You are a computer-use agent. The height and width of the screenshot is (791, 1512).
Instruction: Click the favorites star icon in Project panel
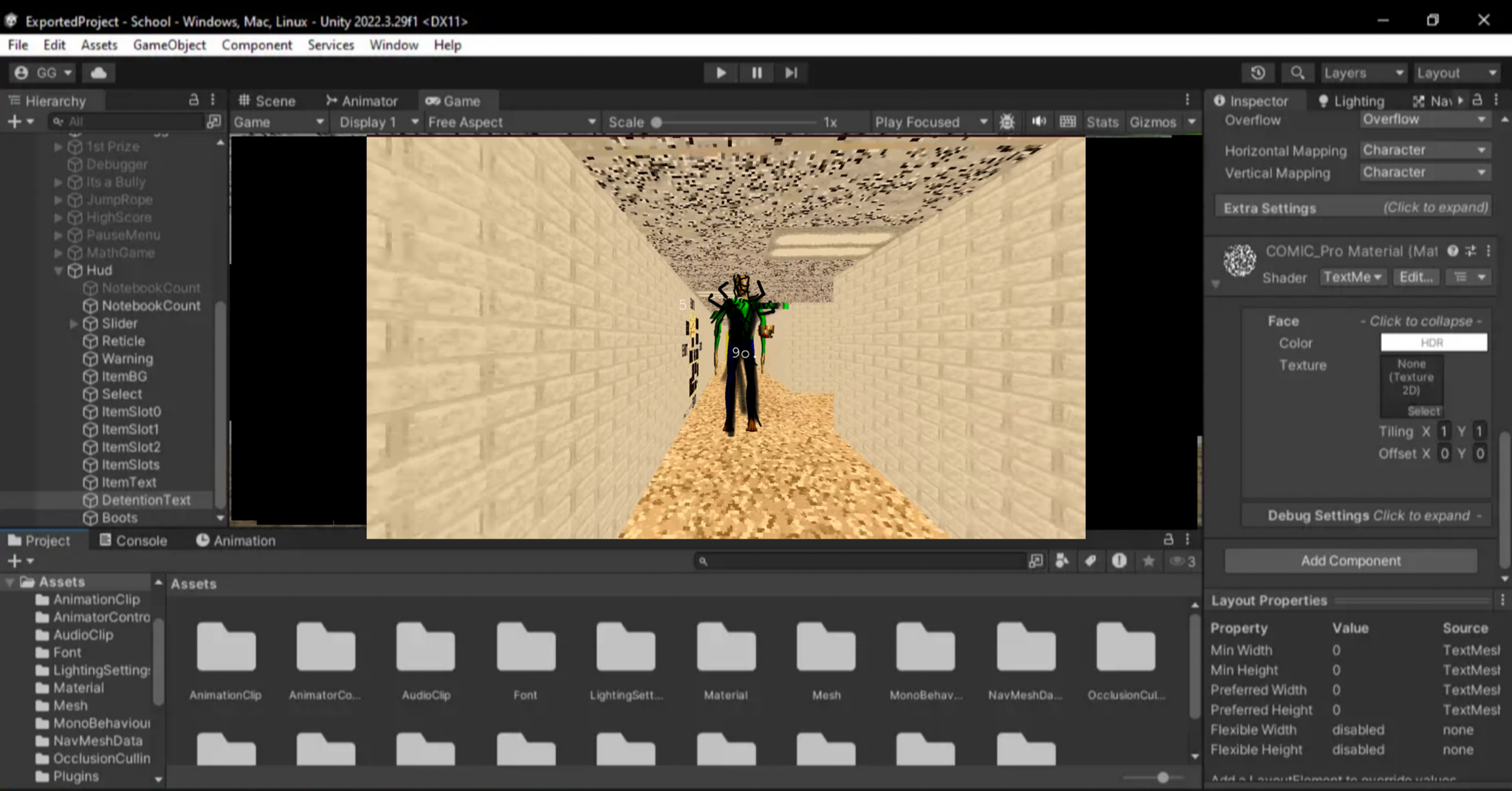[1149, 562]
